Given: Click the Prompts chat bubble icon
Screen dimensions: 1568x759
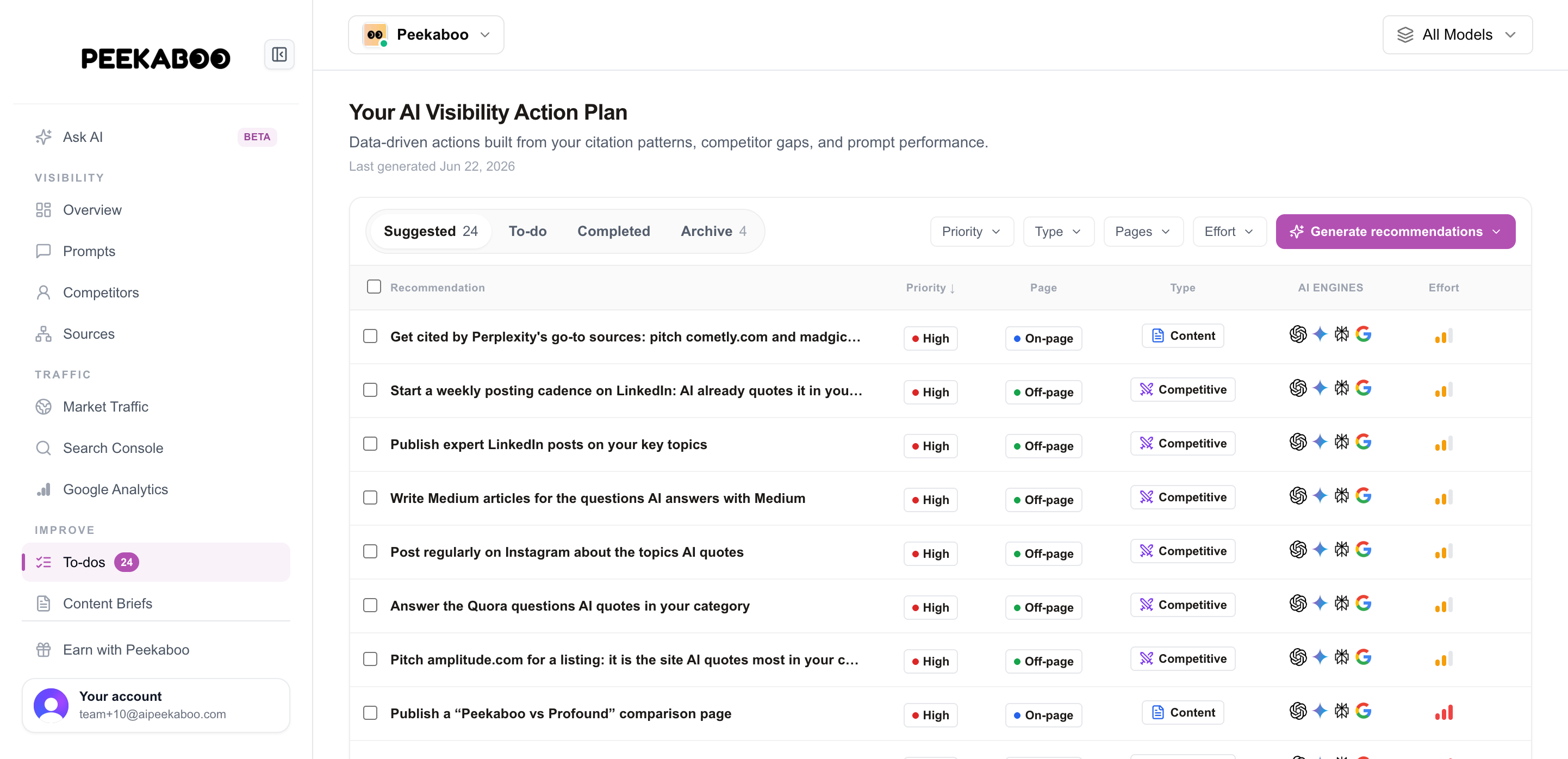Looking at the screenshot, I should click(x=43, y=251).
